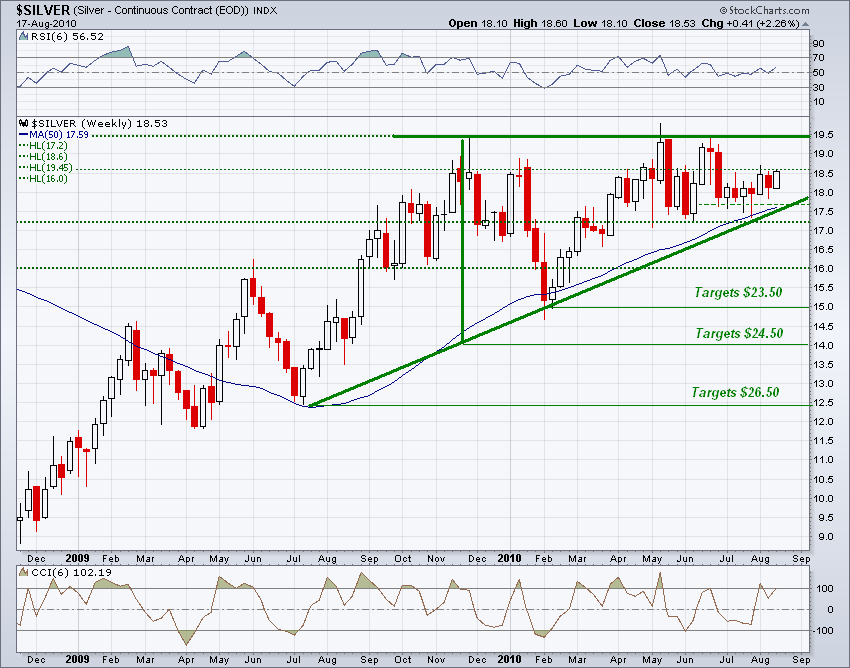850x668 pixels.
Task: Click the CCI(6) 102.19 label
Action: (x=72, y=572)
